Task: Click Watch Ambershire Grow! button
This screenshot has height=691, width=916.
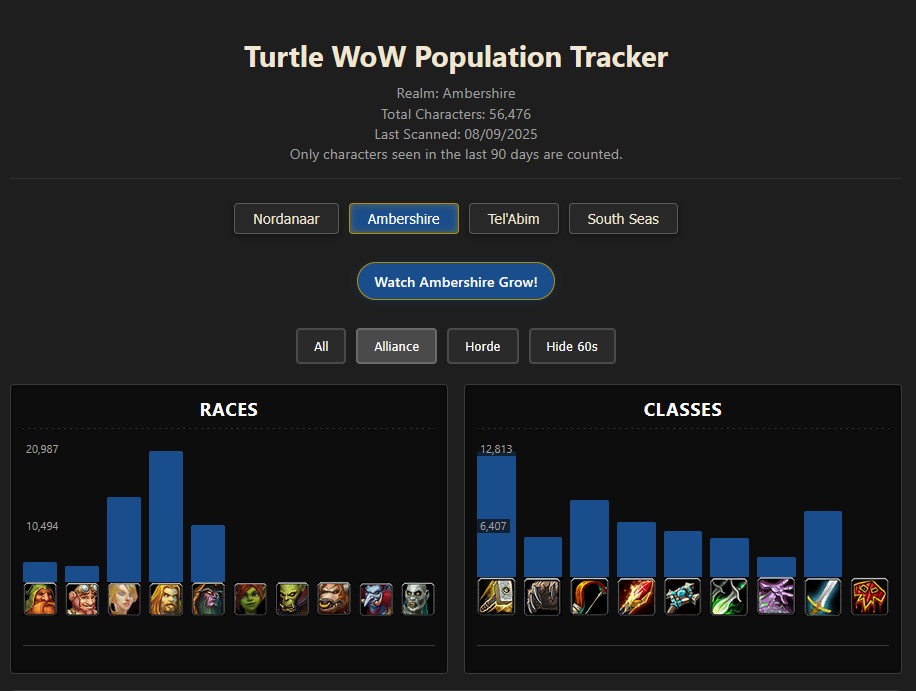Action: tap(456, 282)
